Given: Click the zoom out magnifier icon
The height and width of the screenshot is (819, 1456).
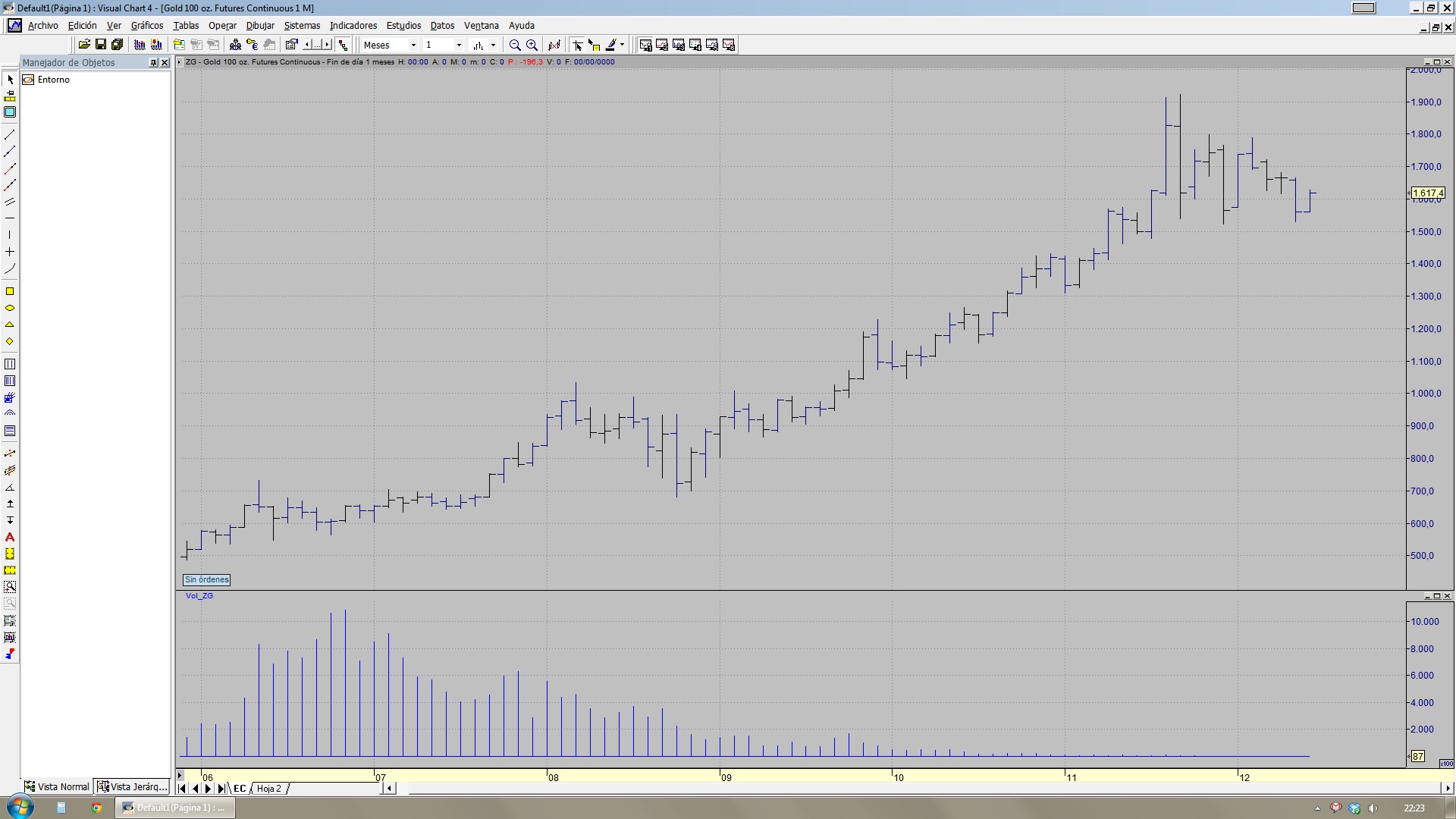Looking at the screenshot, I should click(x=515, y=45).
